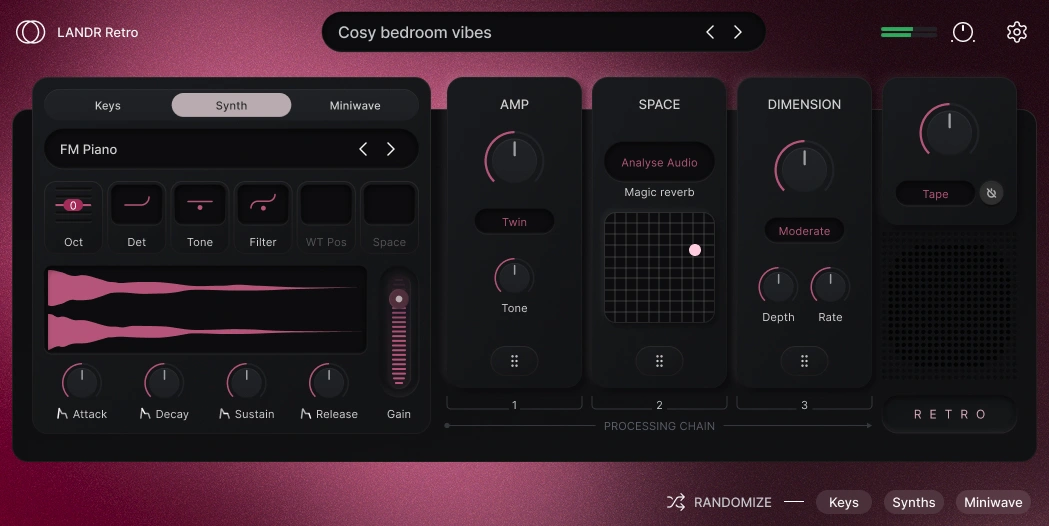Click the LANDR Retro title text
This screenshot has width=1049, height=526.
pyautogui.click(x=98, y=32)
